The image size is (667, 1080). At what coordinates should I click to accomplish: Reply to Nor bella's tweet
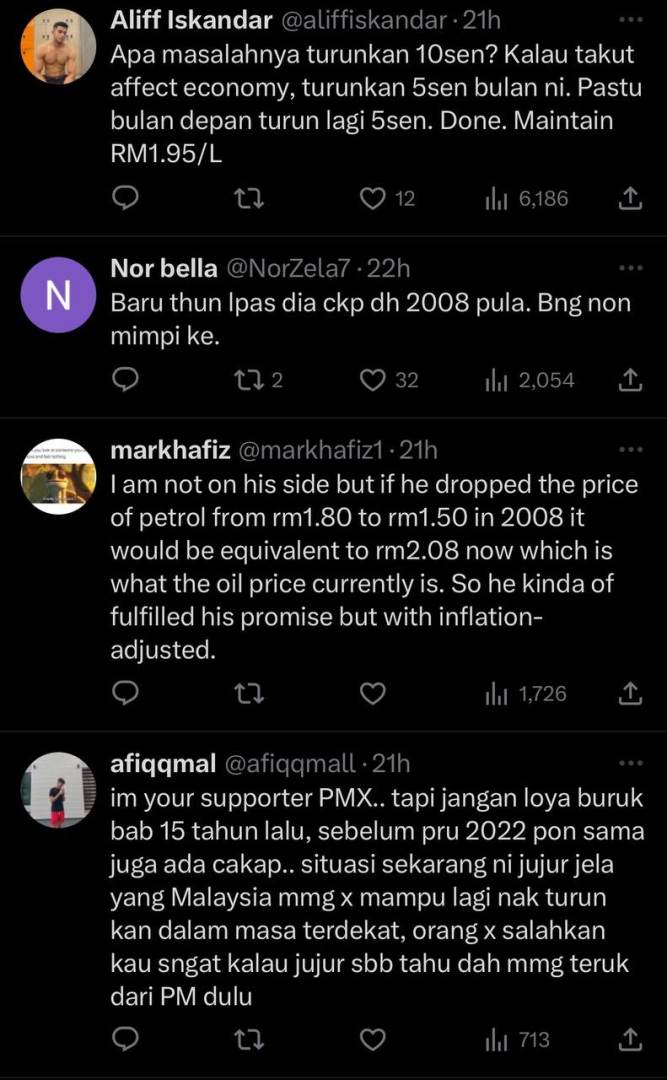click(124, 380)
